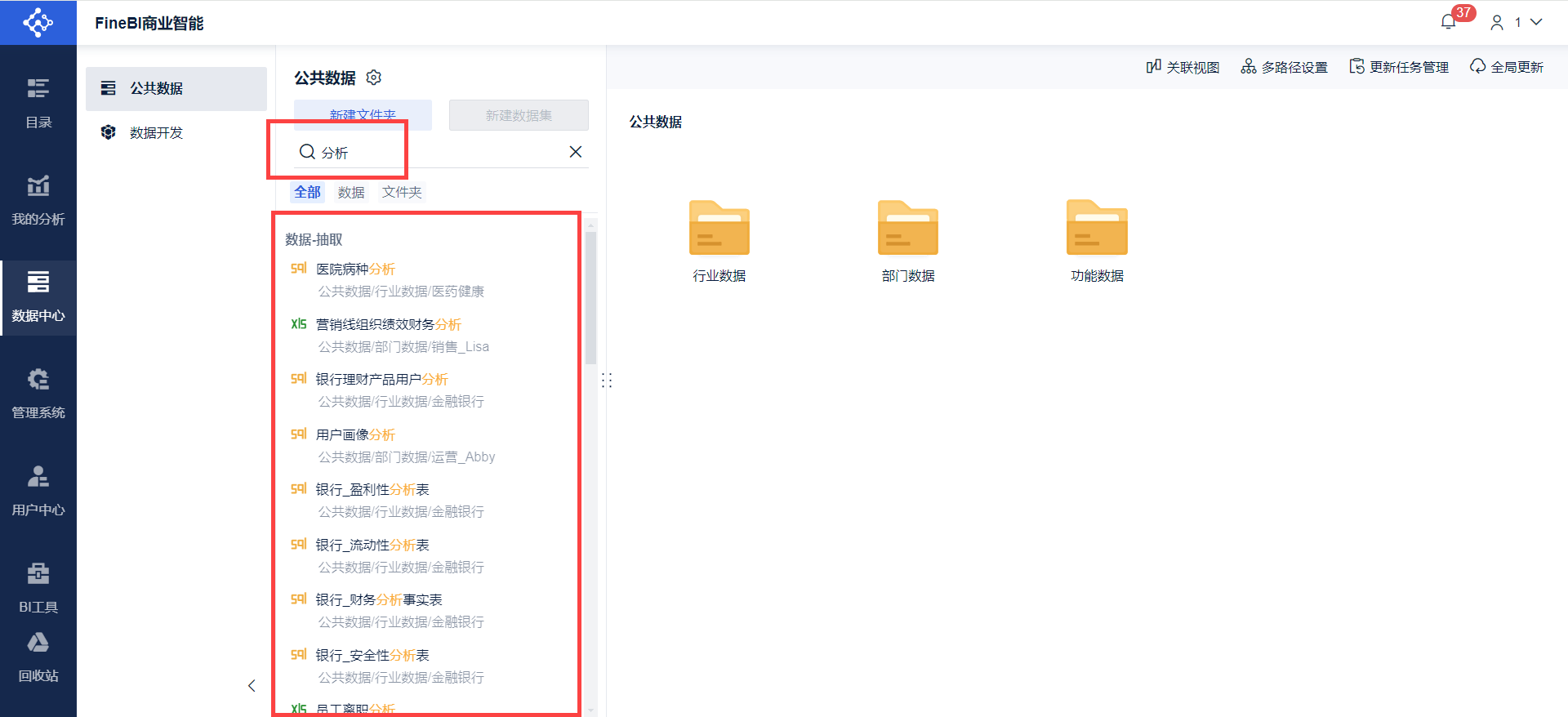Click path 公共数据/部门数据/运营_Abby
This screenshot has width=1568, height=717.
(x=407, y=457)
